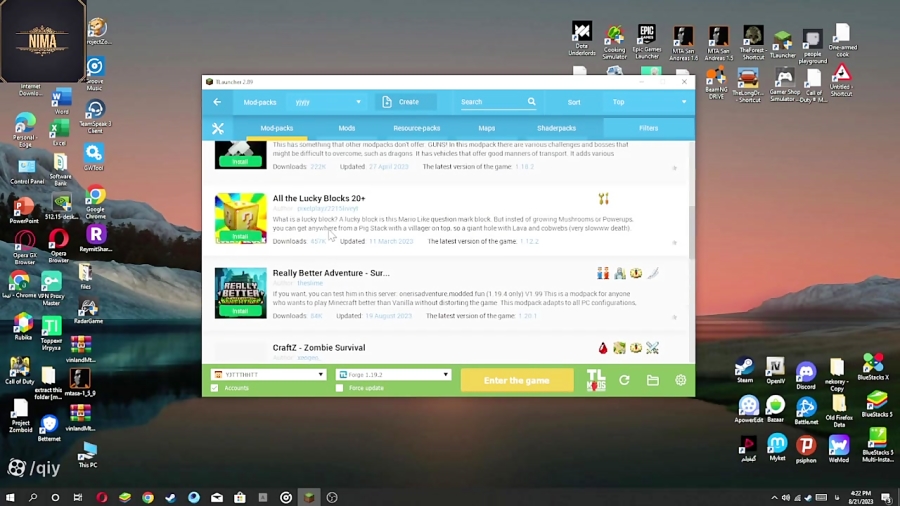Open the wrench and screwdriver tools icon
This screenshot has height=506, width=900.
tap(218, 129)
